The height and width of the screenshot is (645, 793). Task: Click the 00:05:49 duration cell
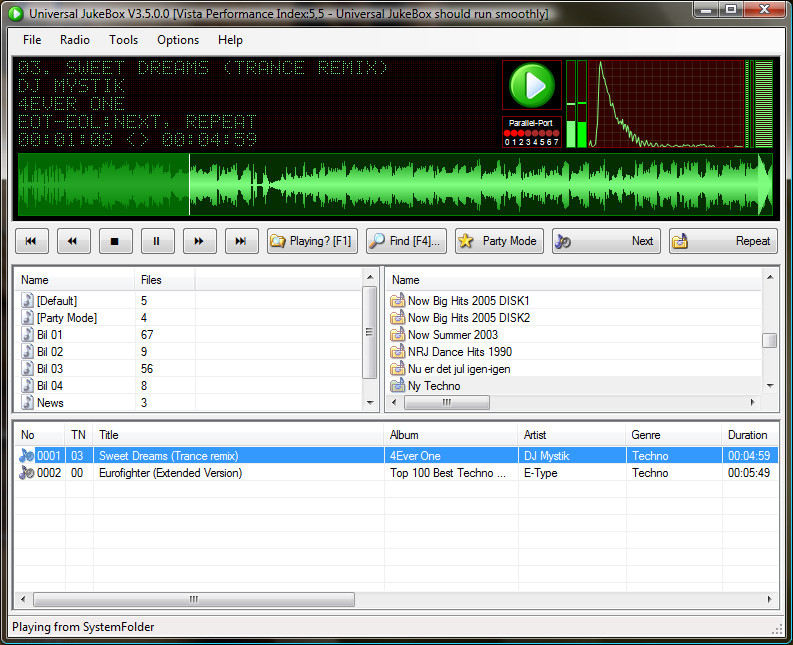749,473
